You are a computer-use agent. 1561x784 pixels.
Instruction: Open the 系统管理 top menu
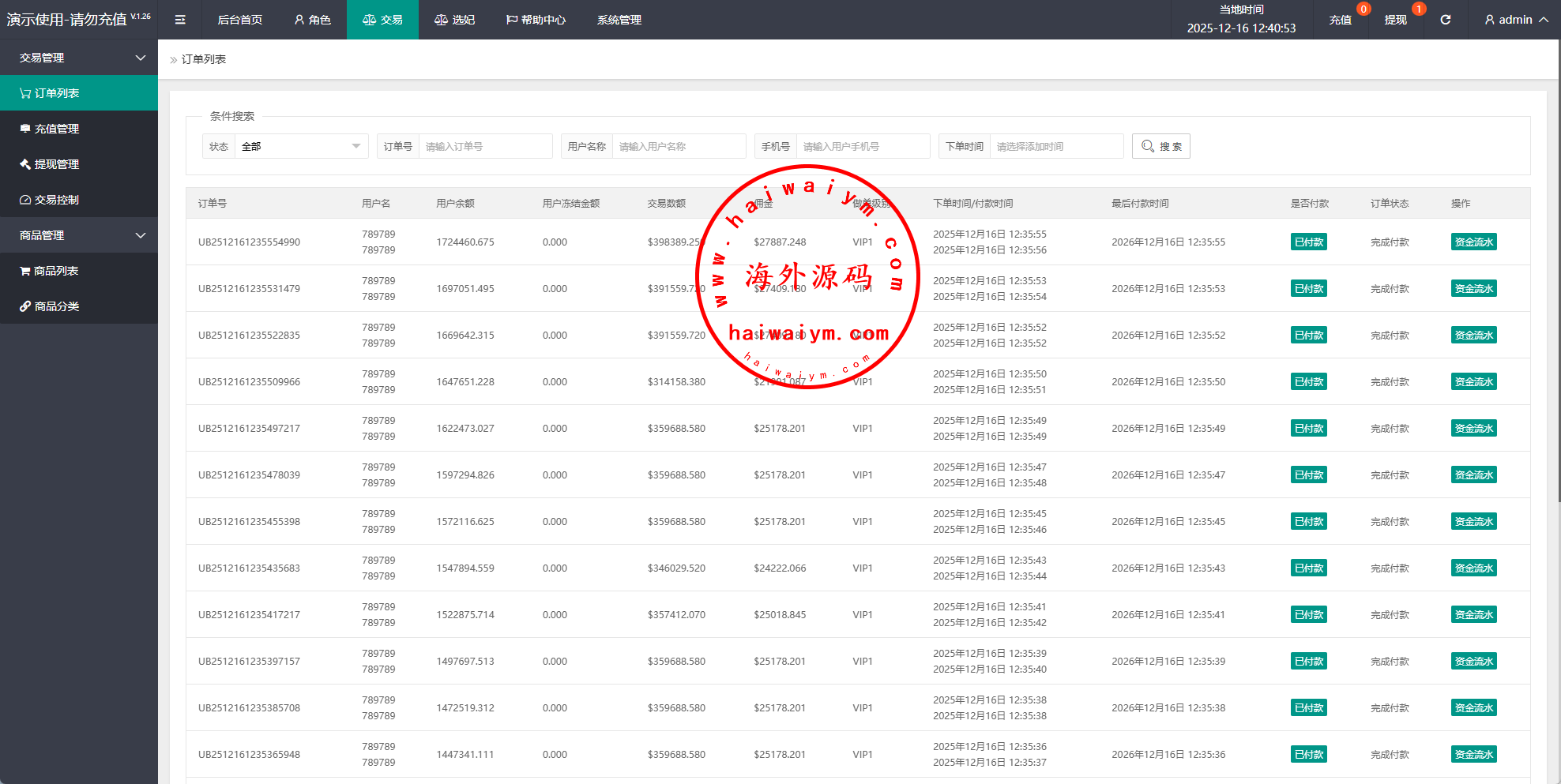[x=619, y=20]
